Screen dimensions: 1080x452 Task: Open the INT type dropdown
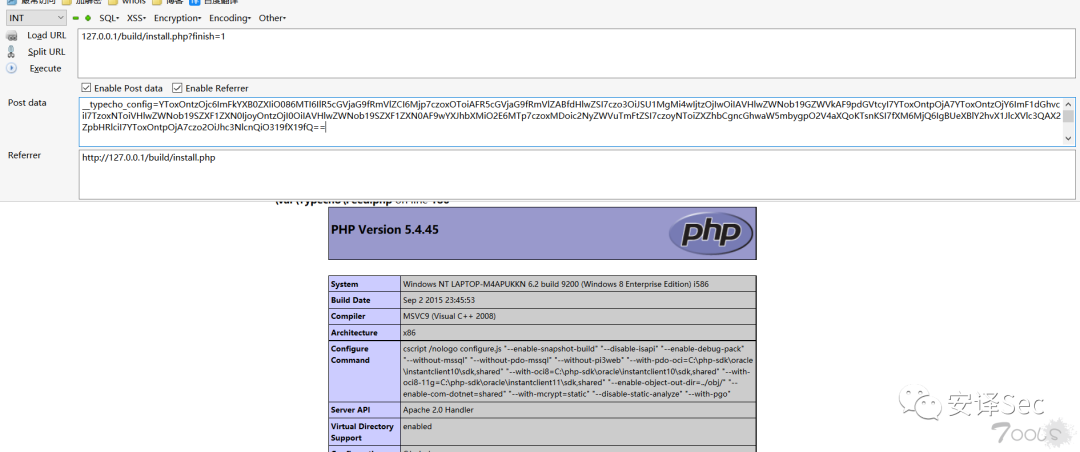[36, 18]
